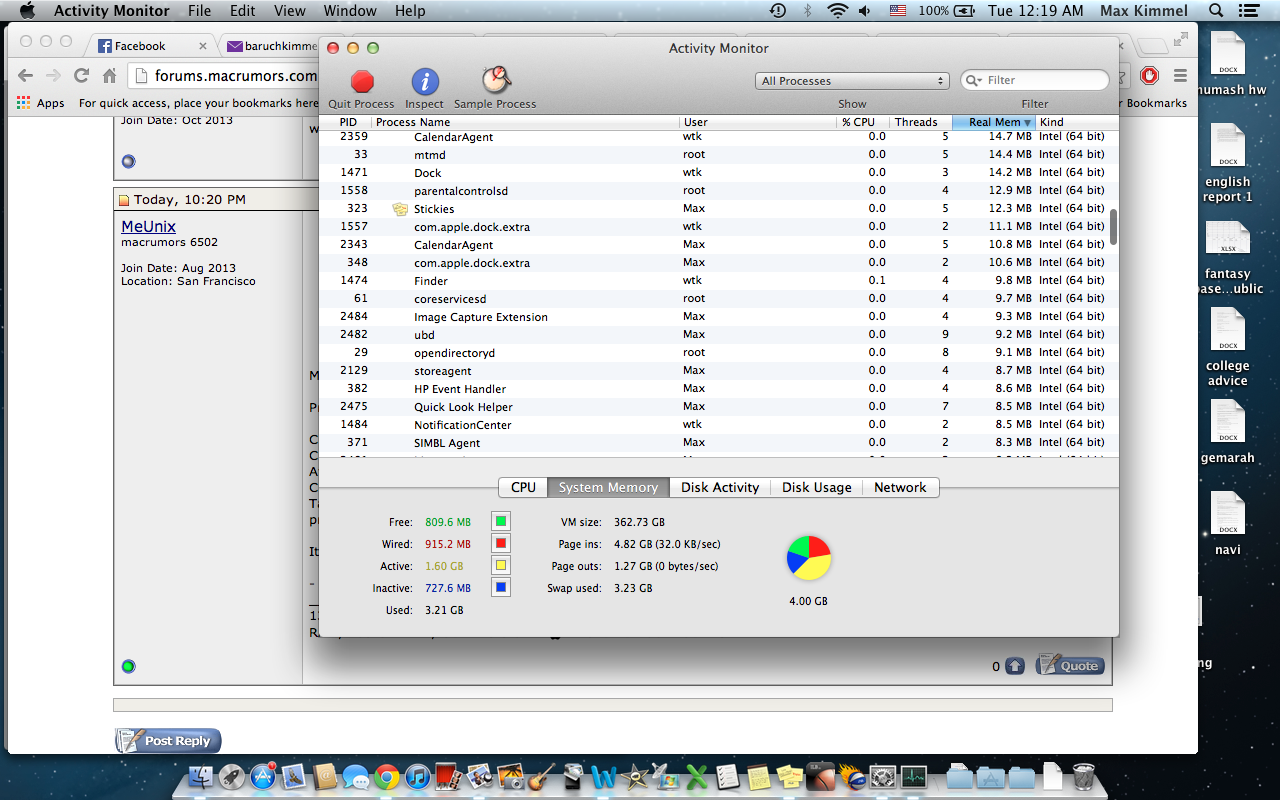Screen dimensions: 1280x800
Task: Switch to the Disk Usage tab
Action: [817, 487]
